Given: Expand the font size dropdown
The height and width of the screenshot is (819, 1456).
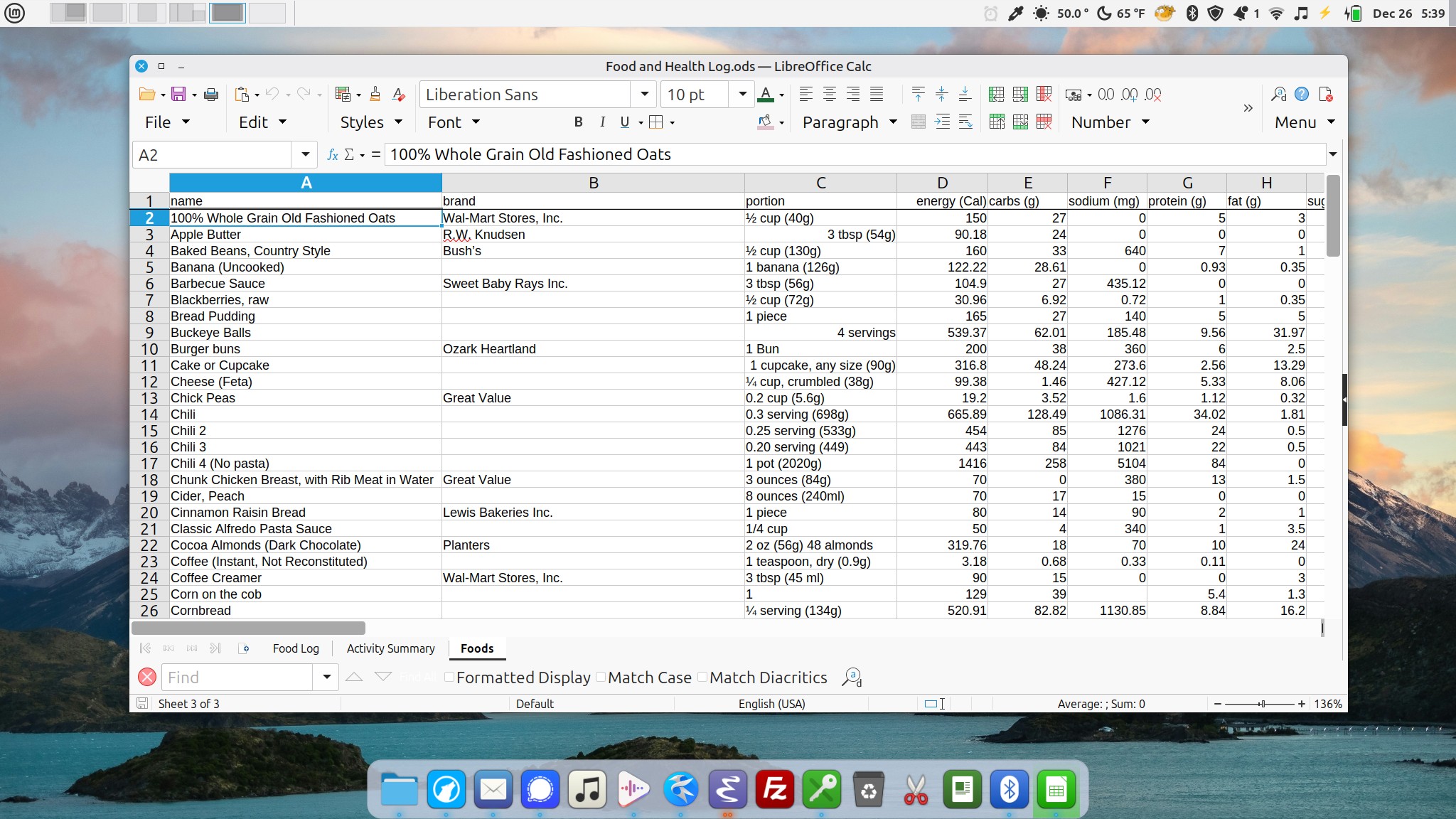Looking at the screenshot, I should 742,95.
